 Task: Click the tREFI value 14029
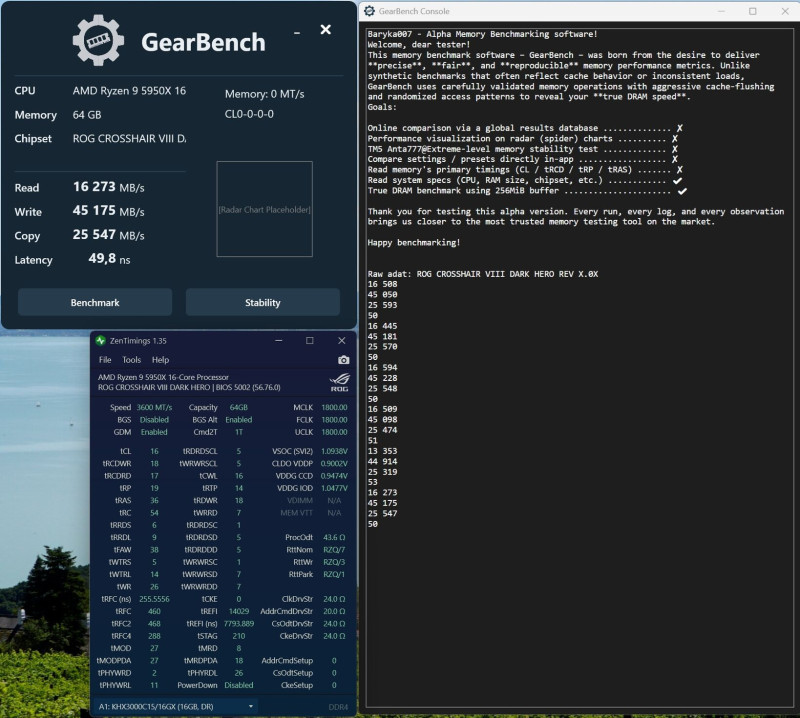[x=239, y=611]
